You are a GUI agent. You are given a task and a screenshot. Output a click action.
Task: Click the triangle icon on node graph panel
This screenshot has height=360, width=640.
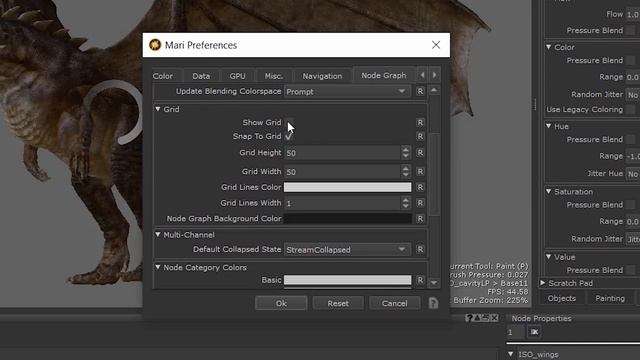[477, 318]
